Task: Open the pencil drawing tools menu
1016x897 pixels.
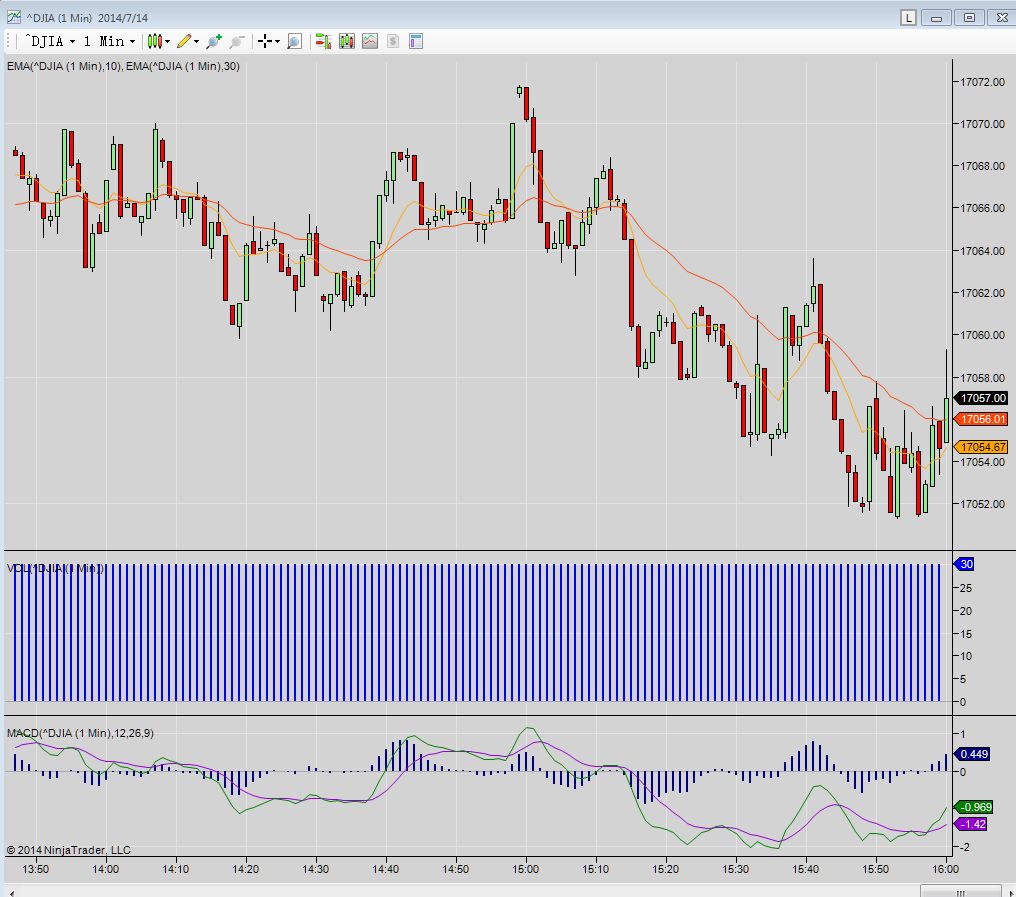Action: click(188, 41)
